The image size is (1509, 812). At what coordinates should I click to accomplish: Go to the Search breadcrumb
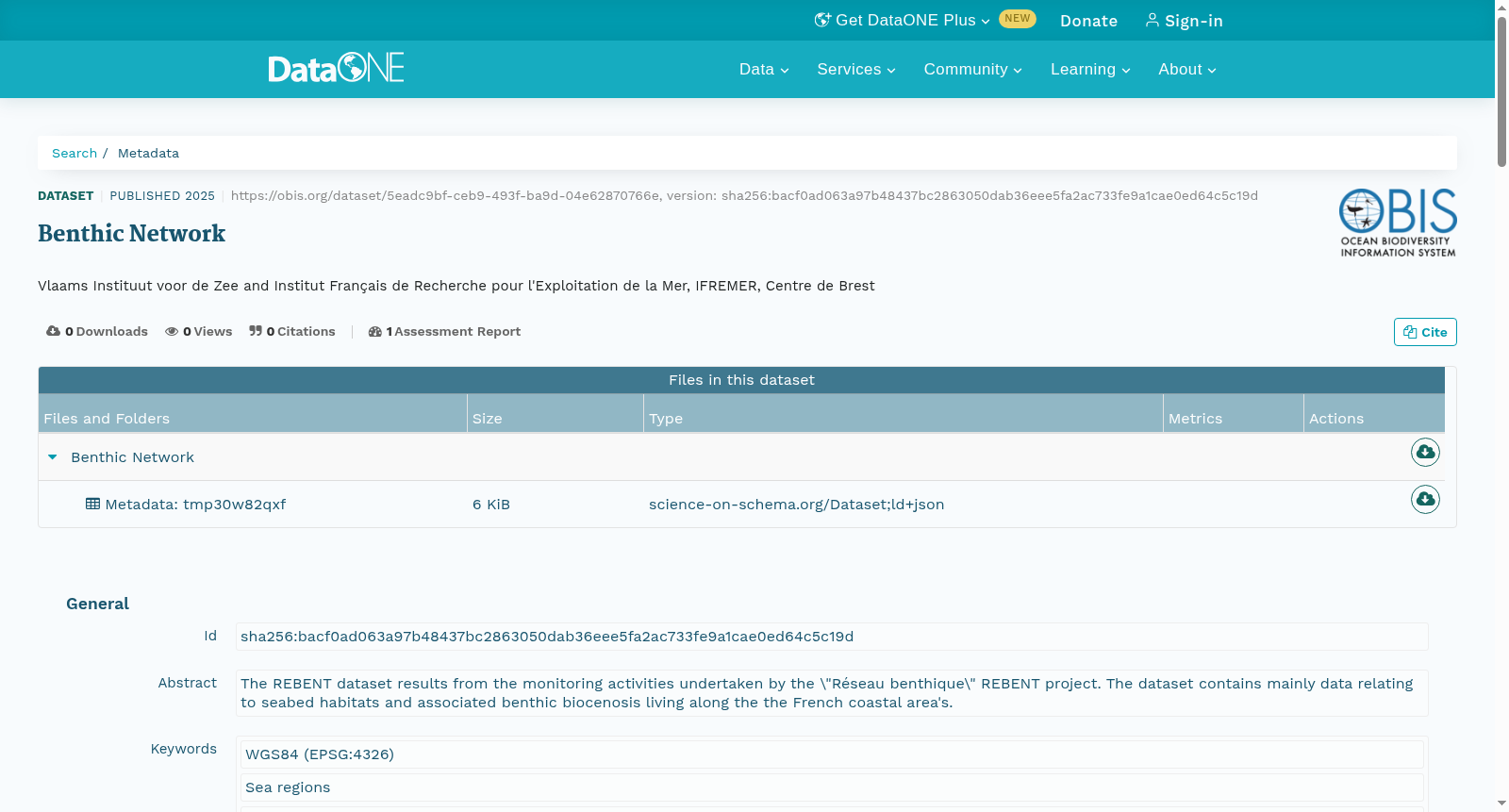point(75,153)
